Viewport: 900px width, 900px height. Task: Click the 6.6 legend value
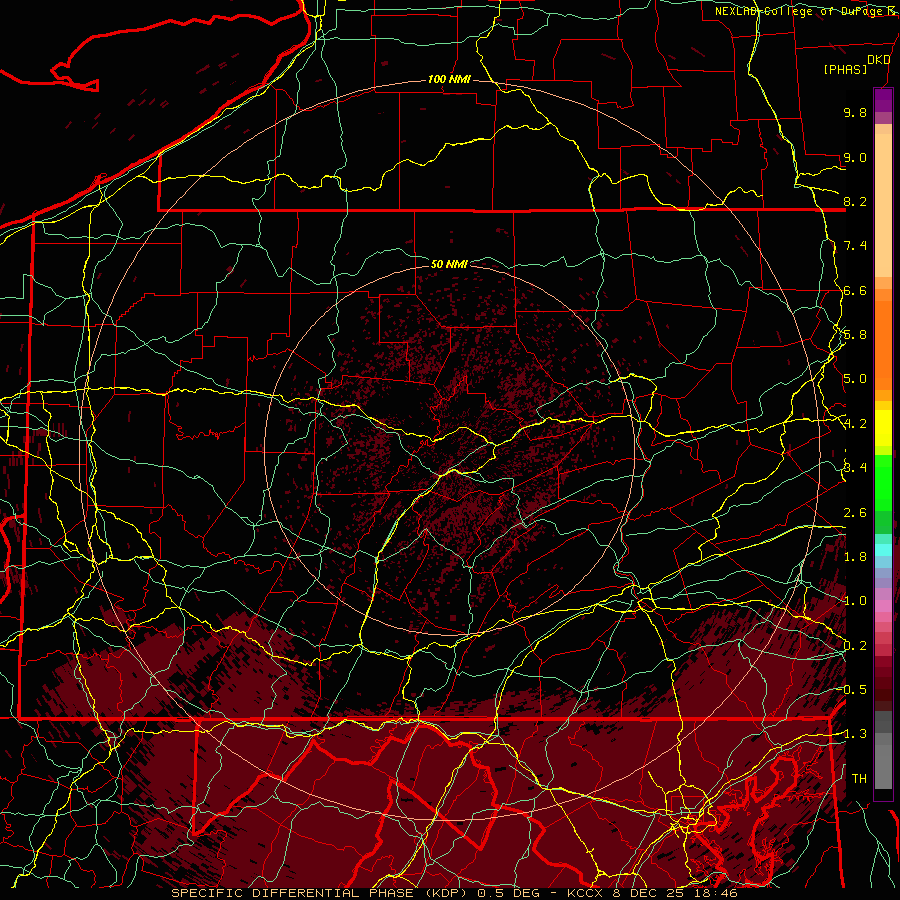(x=855, y=290)
